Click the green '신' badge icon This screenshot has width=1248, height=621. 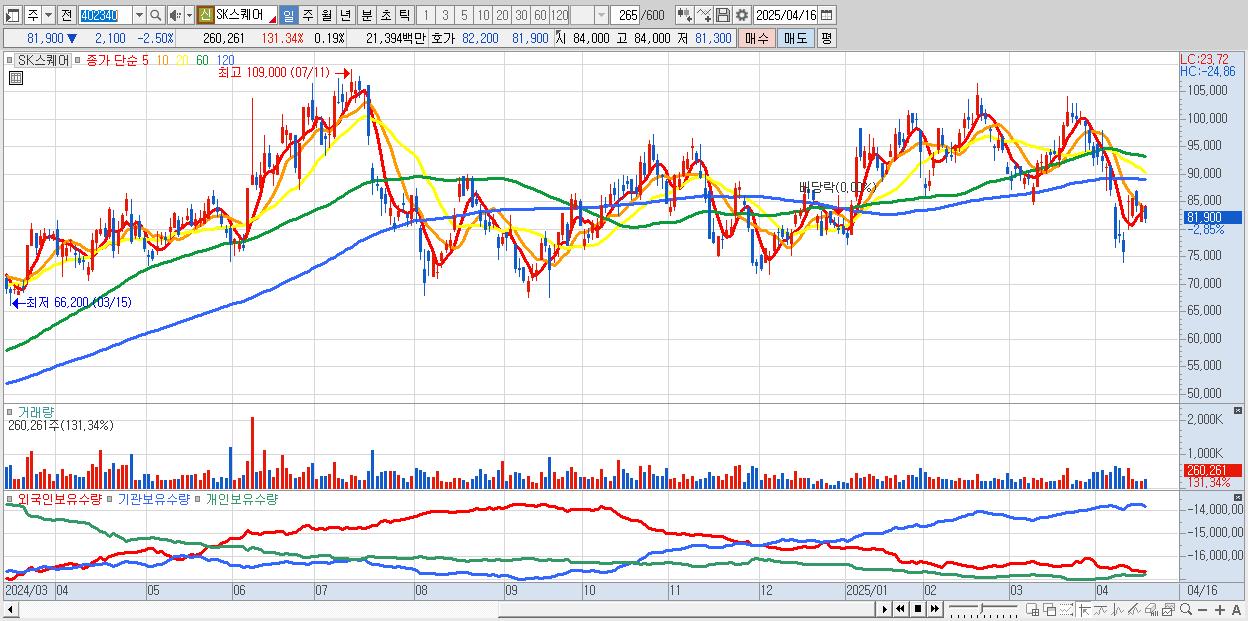[x=205, y=15]
